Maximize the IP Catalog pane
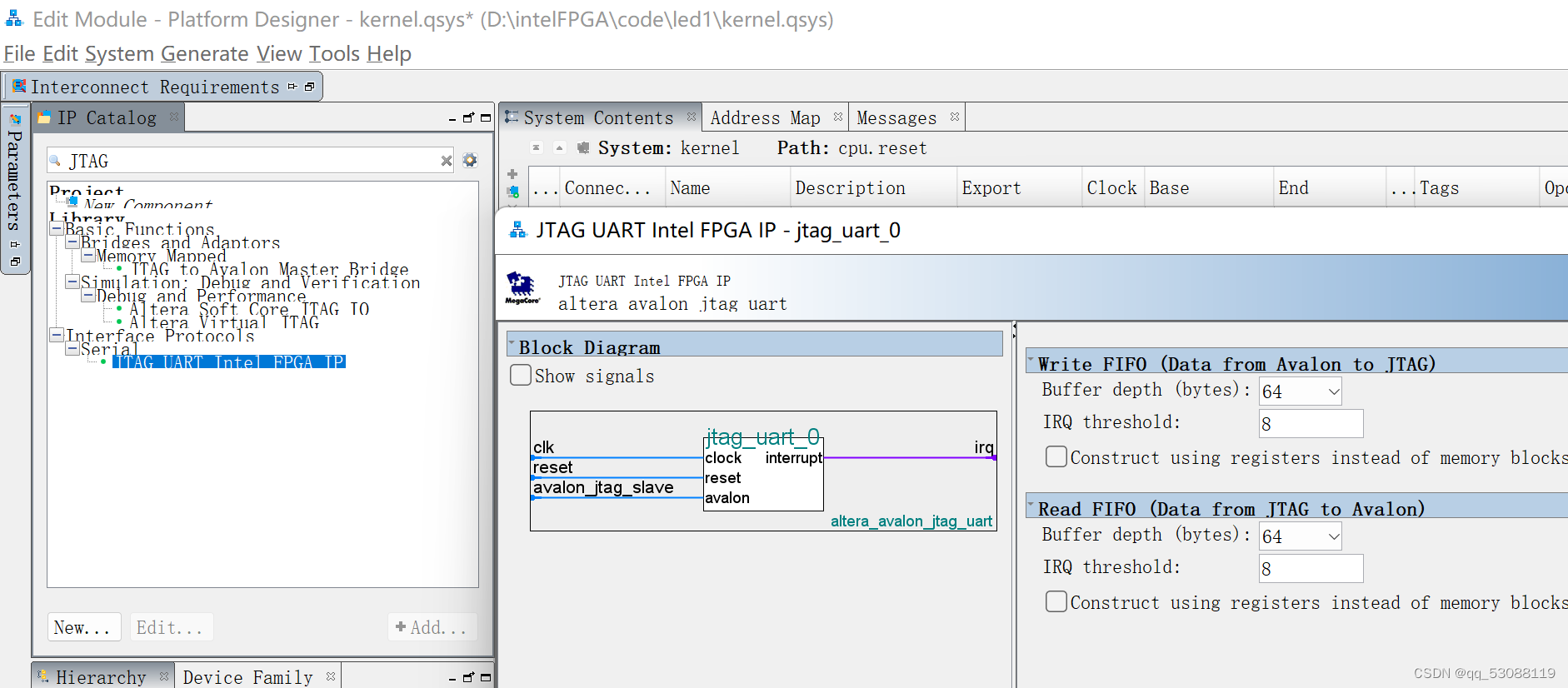Screen dimensions: 1568x688 pyautogui.click(x=486, y=117)
